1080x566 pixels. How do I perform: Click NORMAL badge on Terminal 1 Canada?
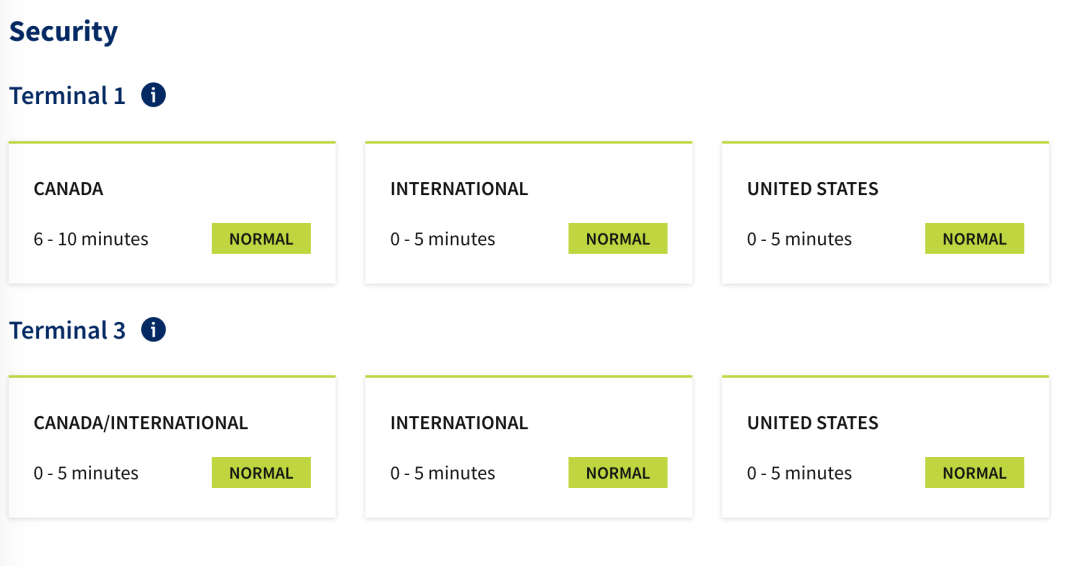(x=261, y=239)
